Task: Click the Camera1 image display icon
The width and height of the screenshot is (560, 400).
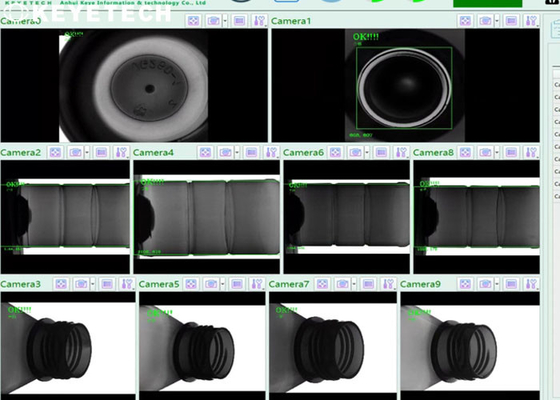Action: coord(511,21)
